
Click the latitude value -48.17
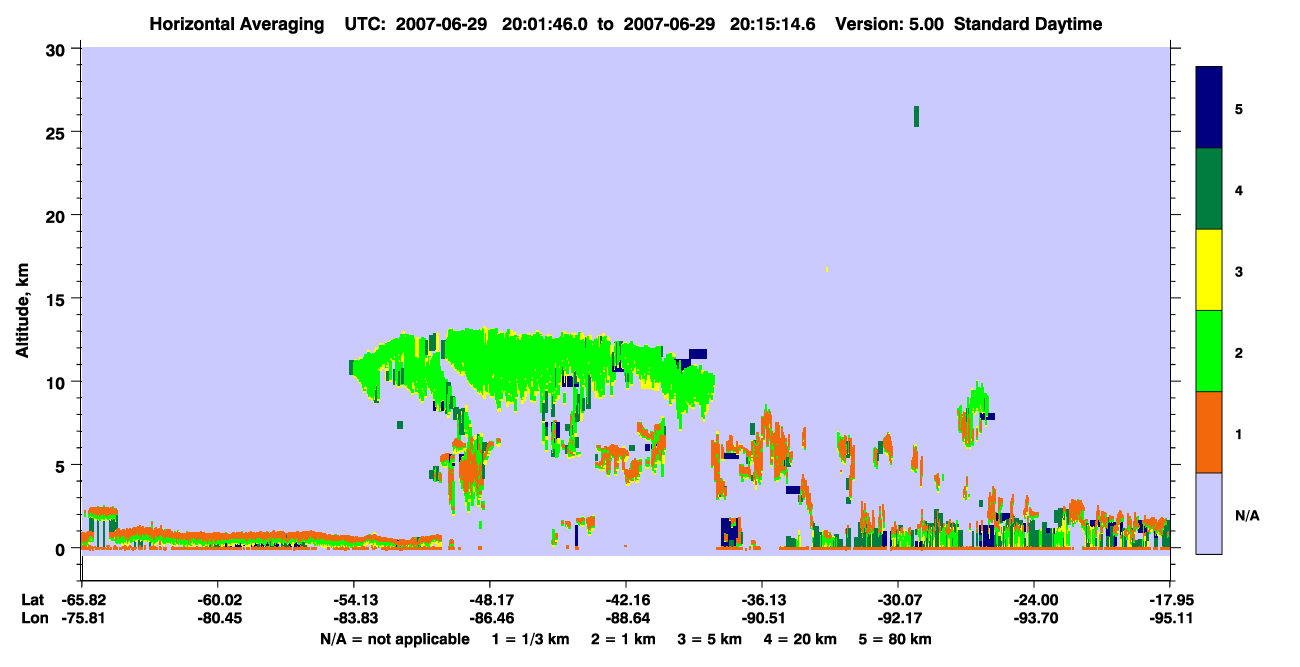[490, 600]
